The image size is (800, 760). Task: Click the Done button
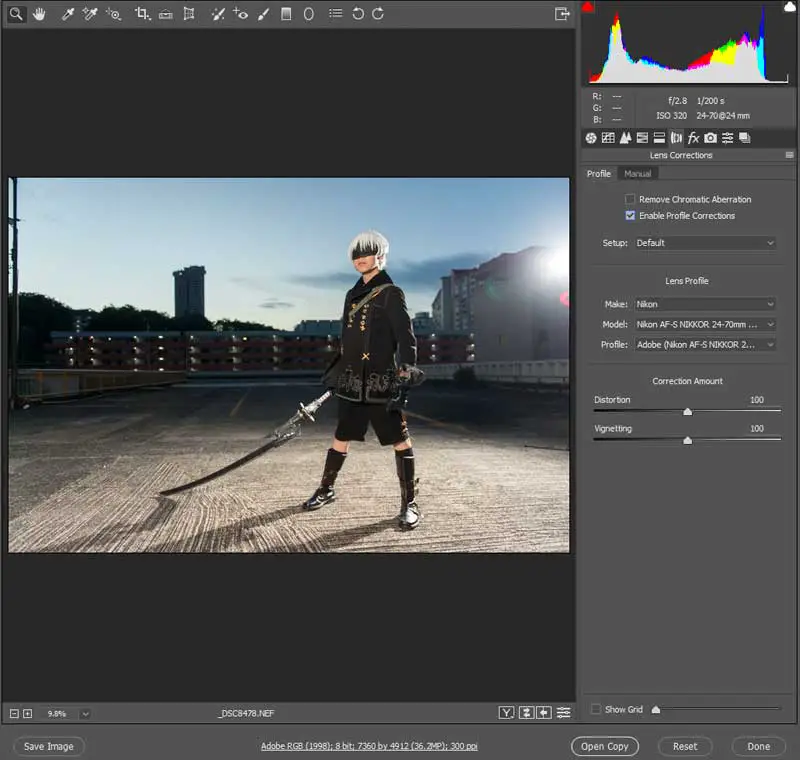(x=759, y=746)
